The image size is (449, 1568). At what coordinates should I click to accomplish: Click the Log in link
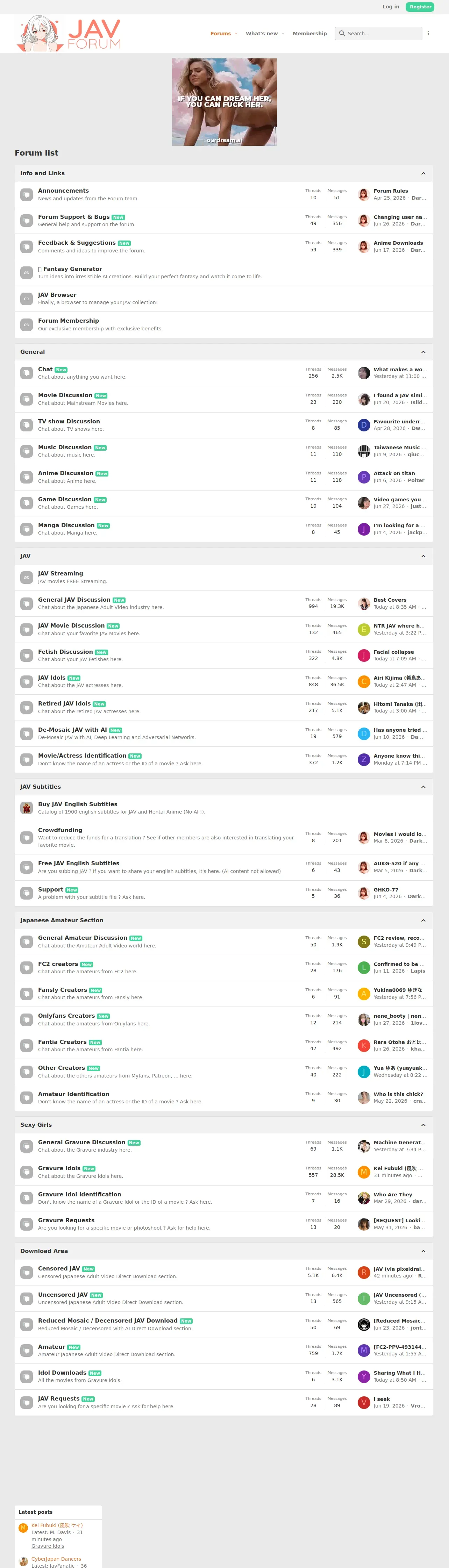(x=391, y=7)
